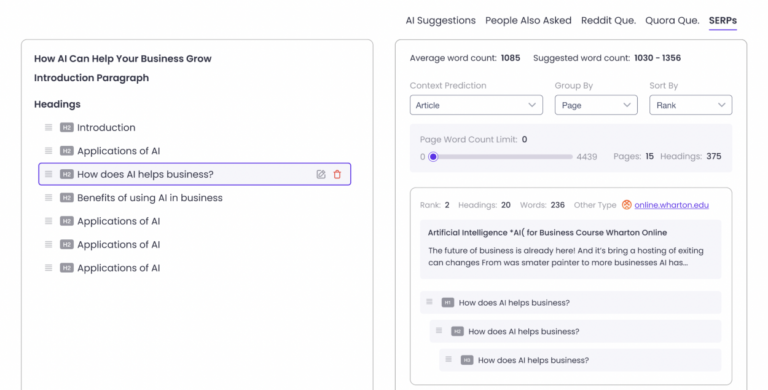Viewport: 768px width, 390px height.
Task: Click the Wharton Online article summary card
Action: tap(571, 249)
